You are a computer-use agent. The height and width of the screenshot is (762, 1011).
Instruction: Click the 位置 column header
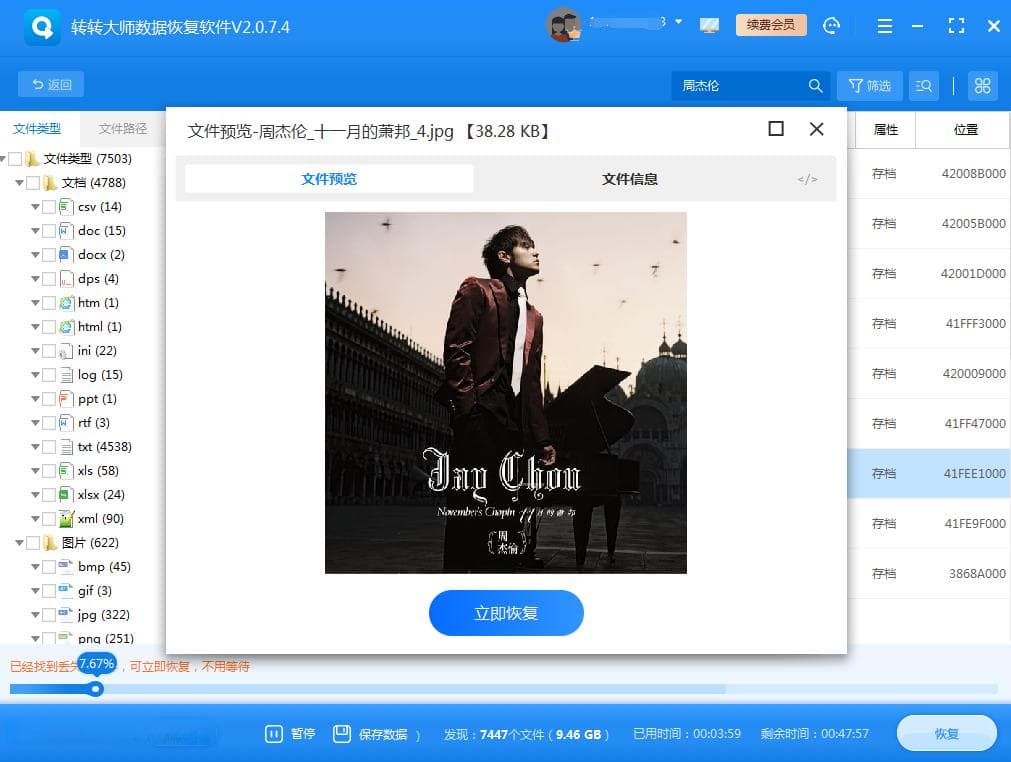point(965,130)
